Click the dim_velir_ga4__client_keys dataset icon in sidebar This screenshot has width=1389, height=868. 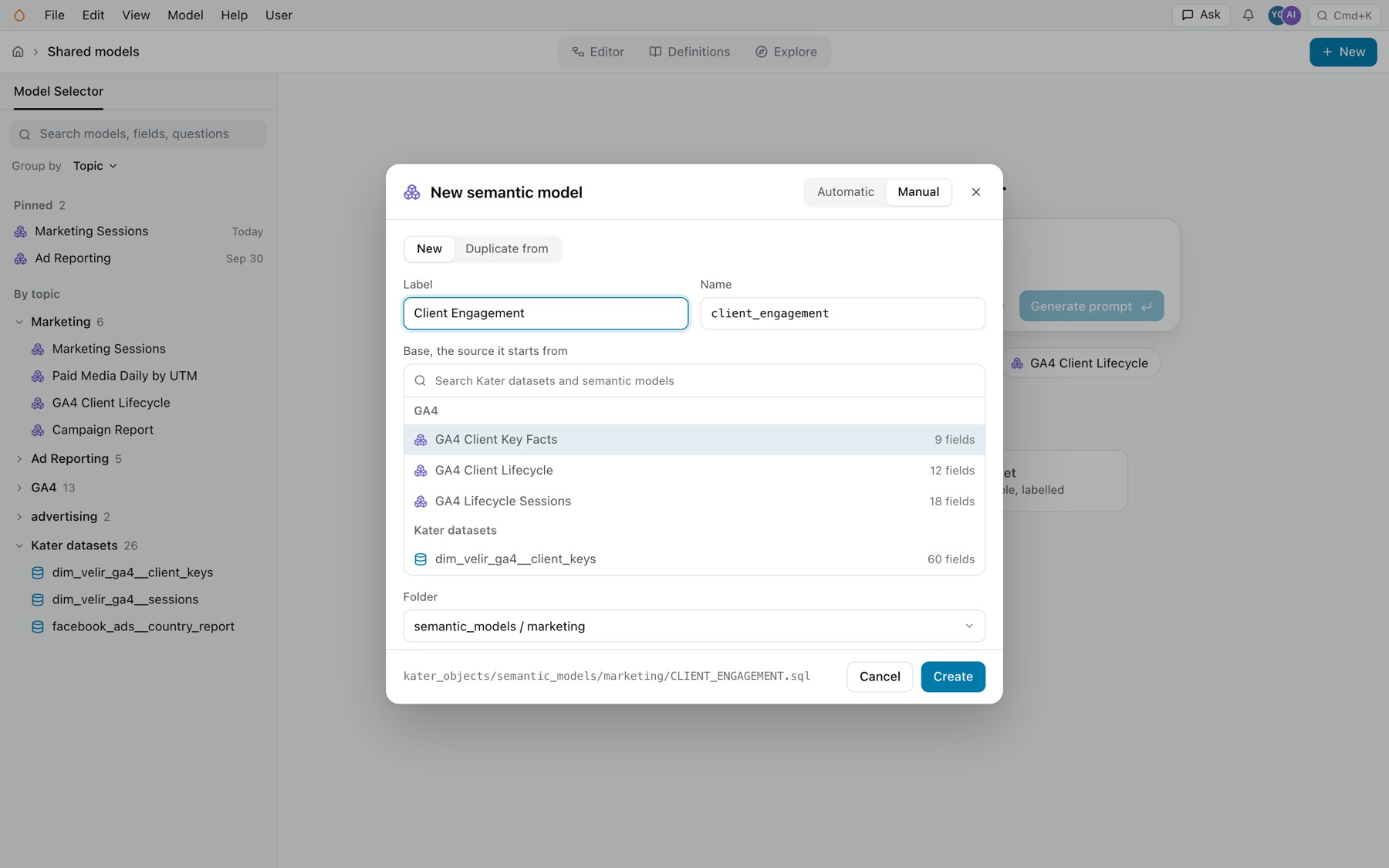tap(37, 572)
